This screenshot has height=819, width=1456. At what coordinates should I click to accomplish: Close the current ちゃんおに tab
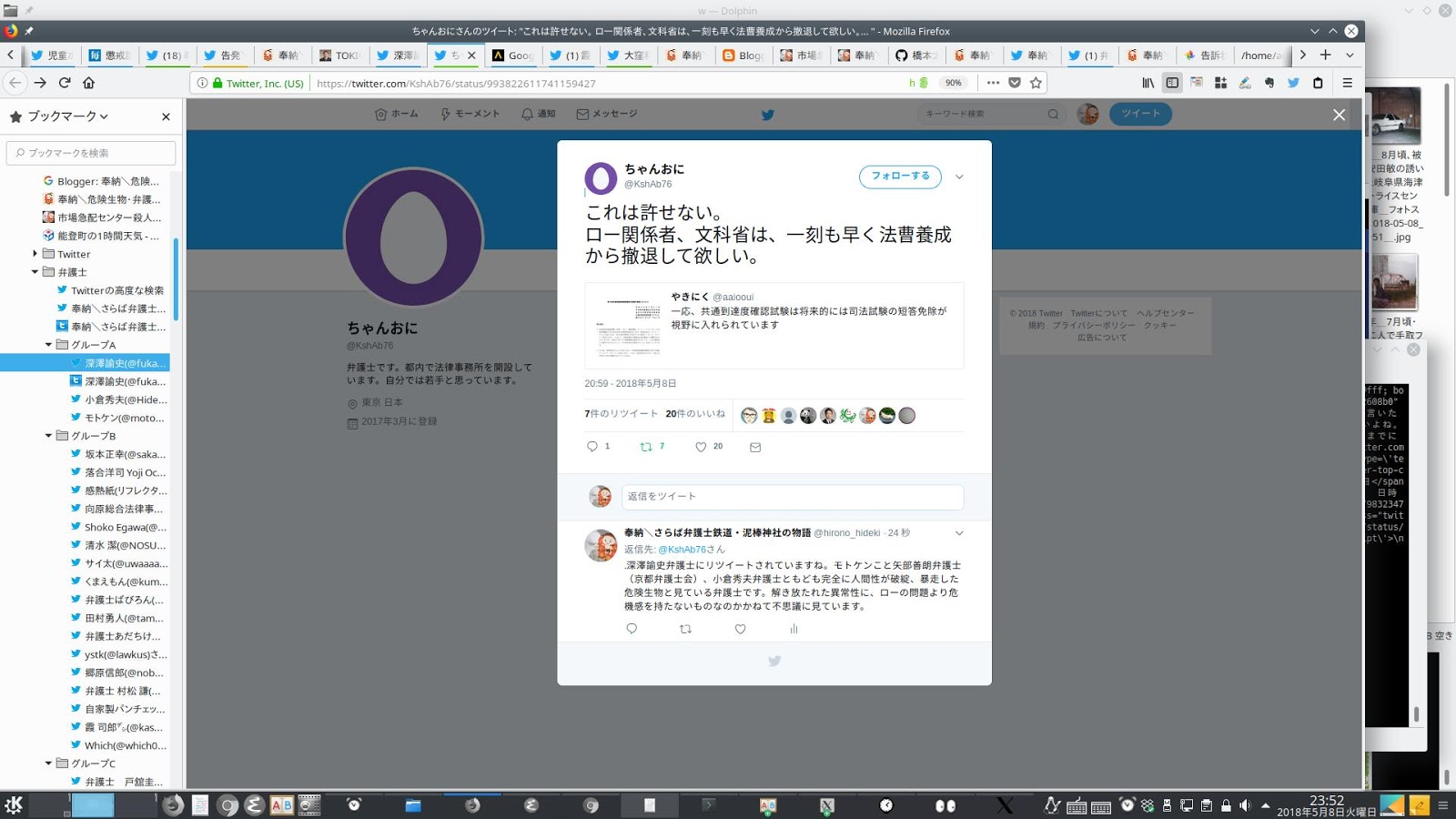(x=471, y=56)
